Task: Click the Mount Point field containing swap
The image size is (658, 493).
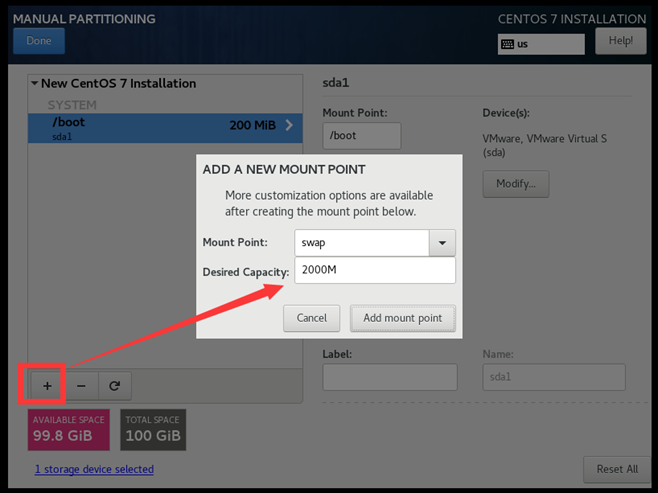Action: (x=362, y=243)
